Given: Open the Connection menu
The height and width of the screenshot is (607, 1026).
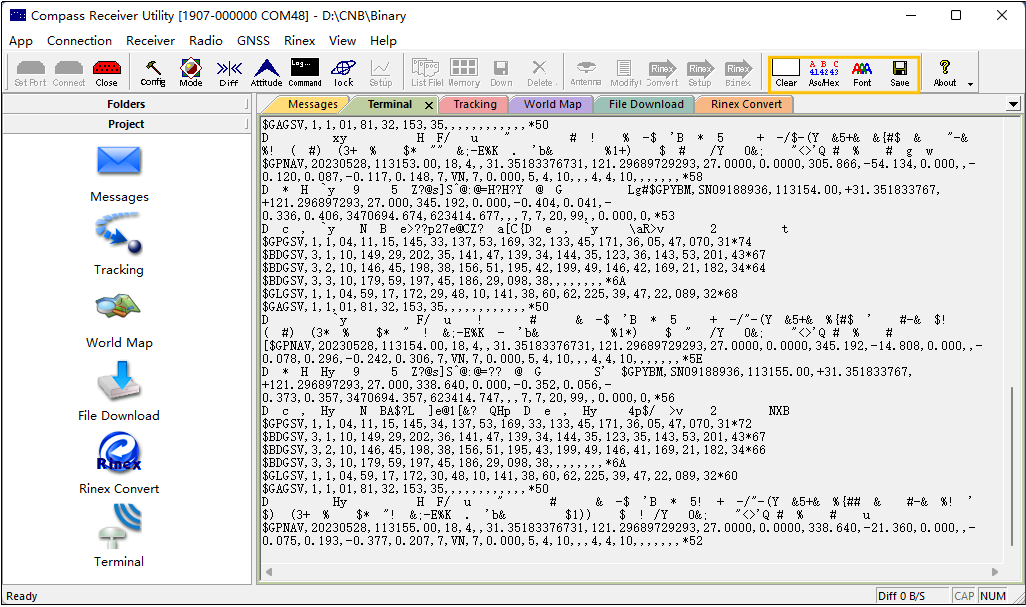Looking at the screenshot, I should (x=79, y=41).
